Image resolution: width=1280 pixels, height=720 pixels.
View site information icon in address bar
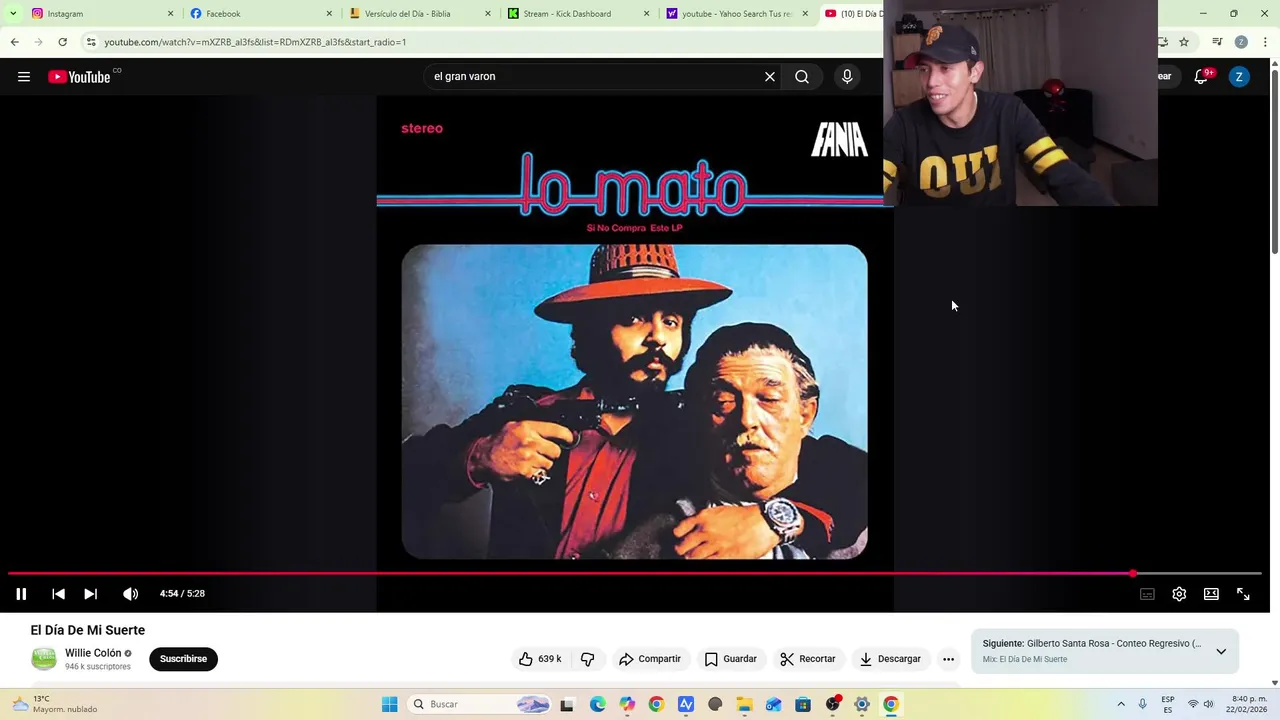(x=91, y=42)
